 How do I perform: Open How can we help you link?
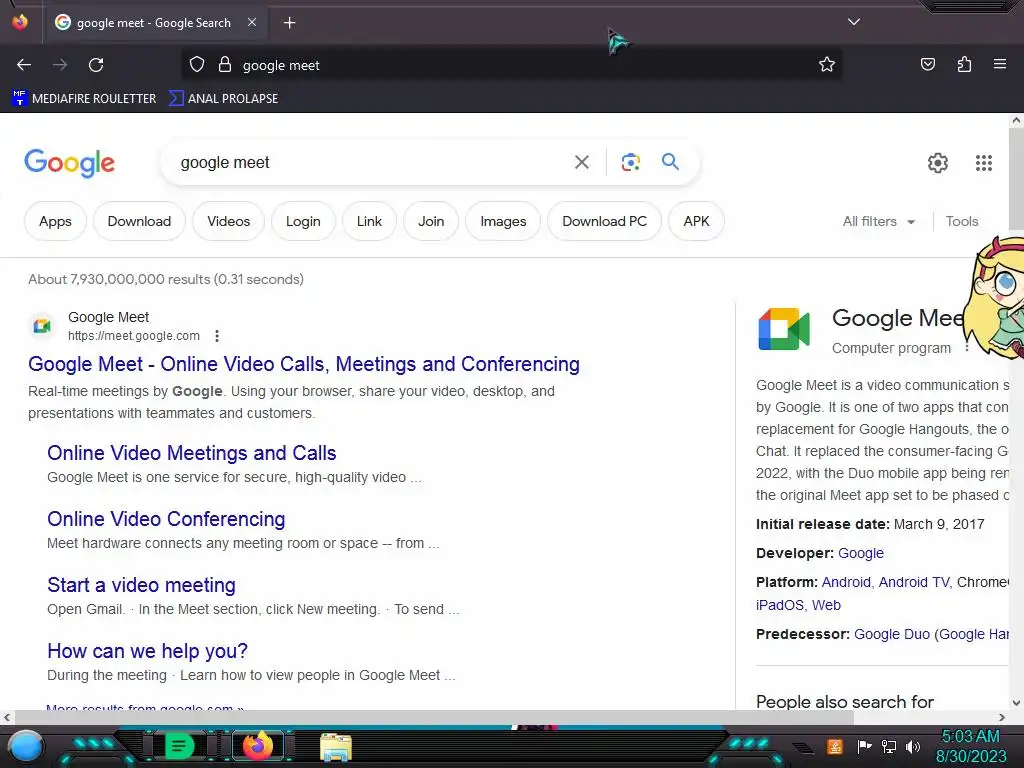(x=148, y=650)
